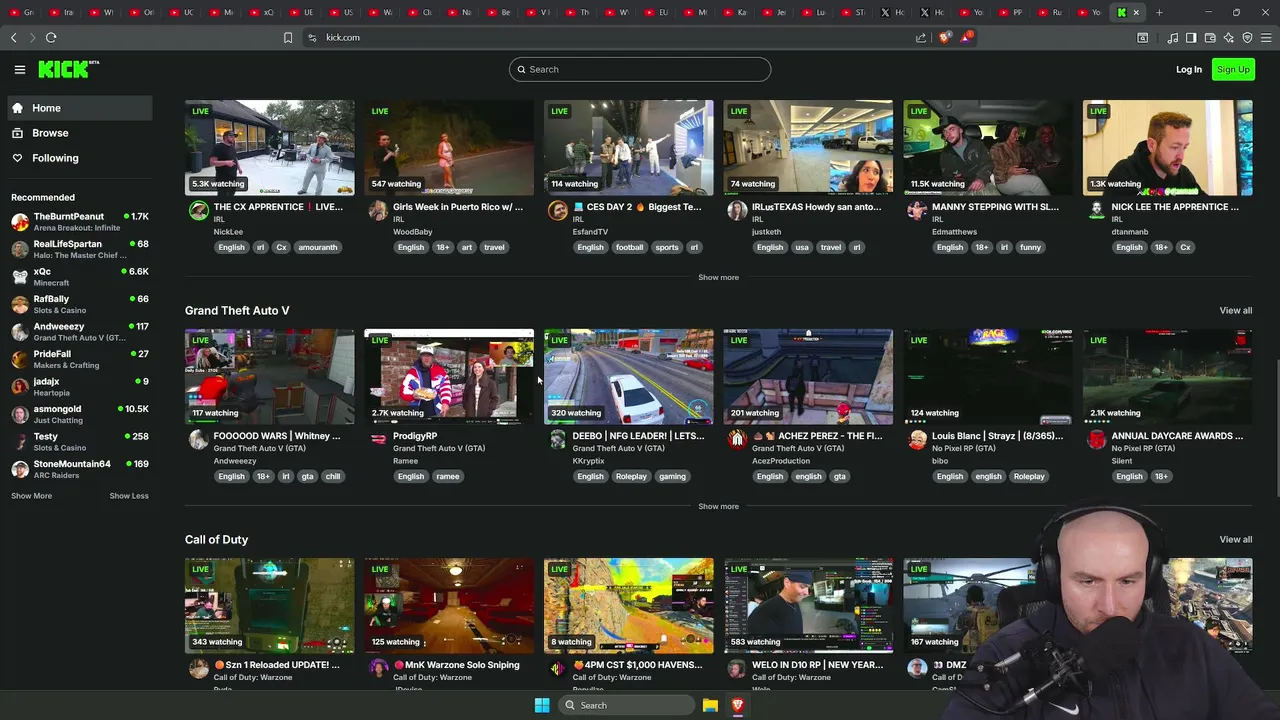This screenshot has width=1280, height=720.
Task: Open ProdigyRP stream thumbnail
Action: point(449,377)
